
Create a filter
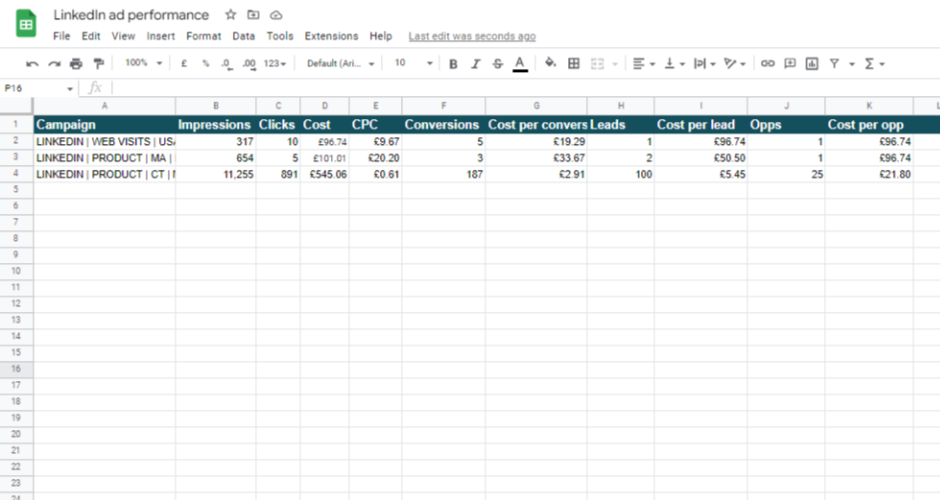point(834,64)
